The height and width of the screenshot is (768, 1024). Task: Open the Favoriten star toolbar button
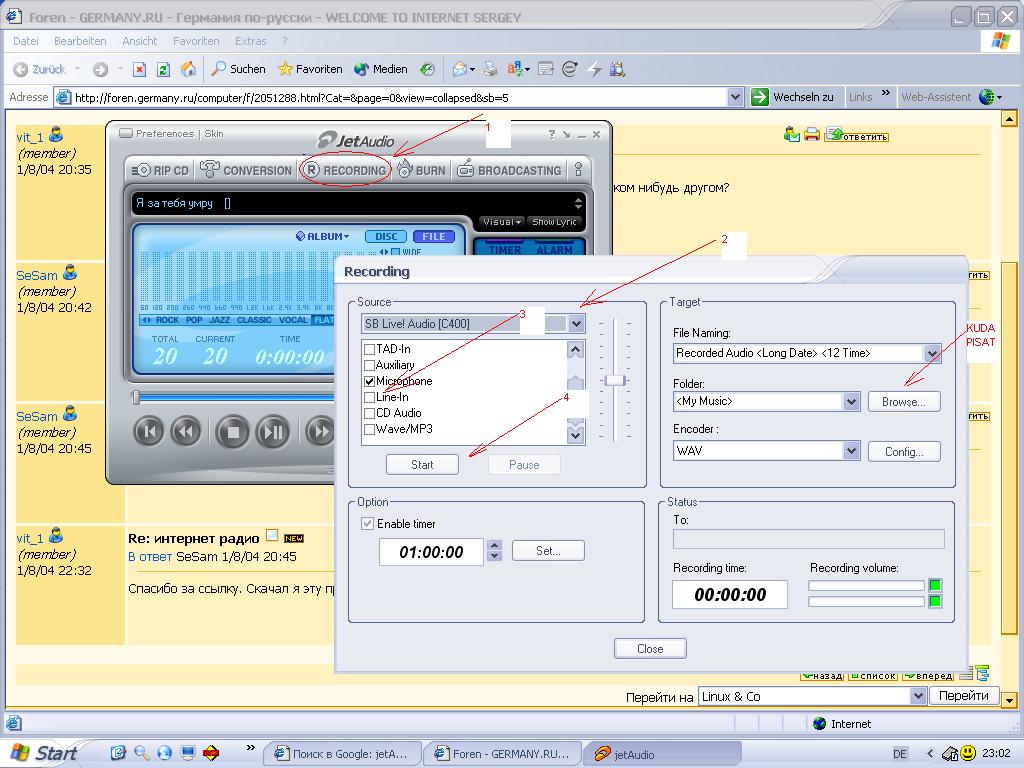[310, 69]
